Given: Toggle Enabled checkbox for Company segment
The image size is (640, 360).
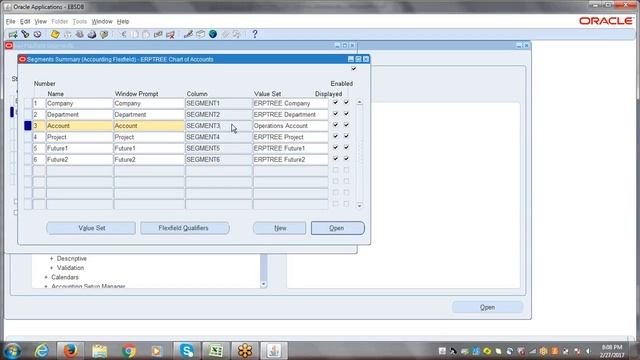Looking at the screenshot, I should pos(346,103).
